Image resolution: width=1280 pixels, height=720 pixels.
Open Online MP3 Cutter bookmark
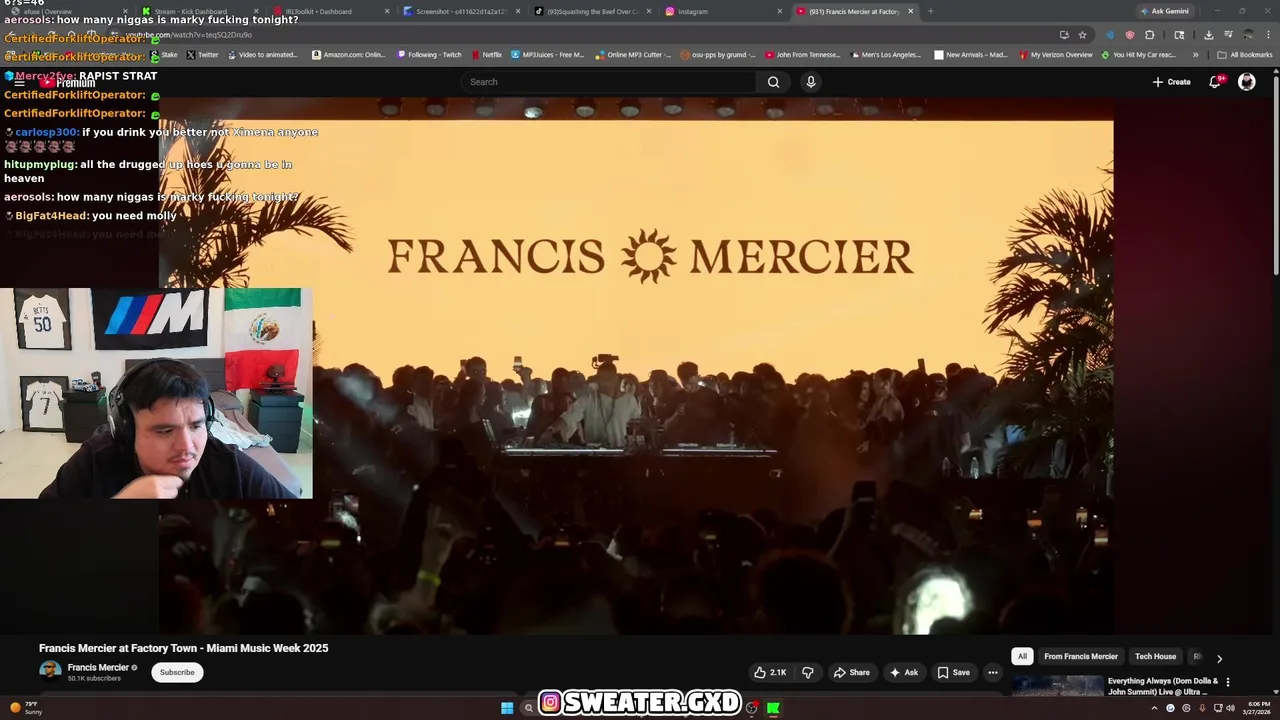pyautogui.click(x=634, y=55)
